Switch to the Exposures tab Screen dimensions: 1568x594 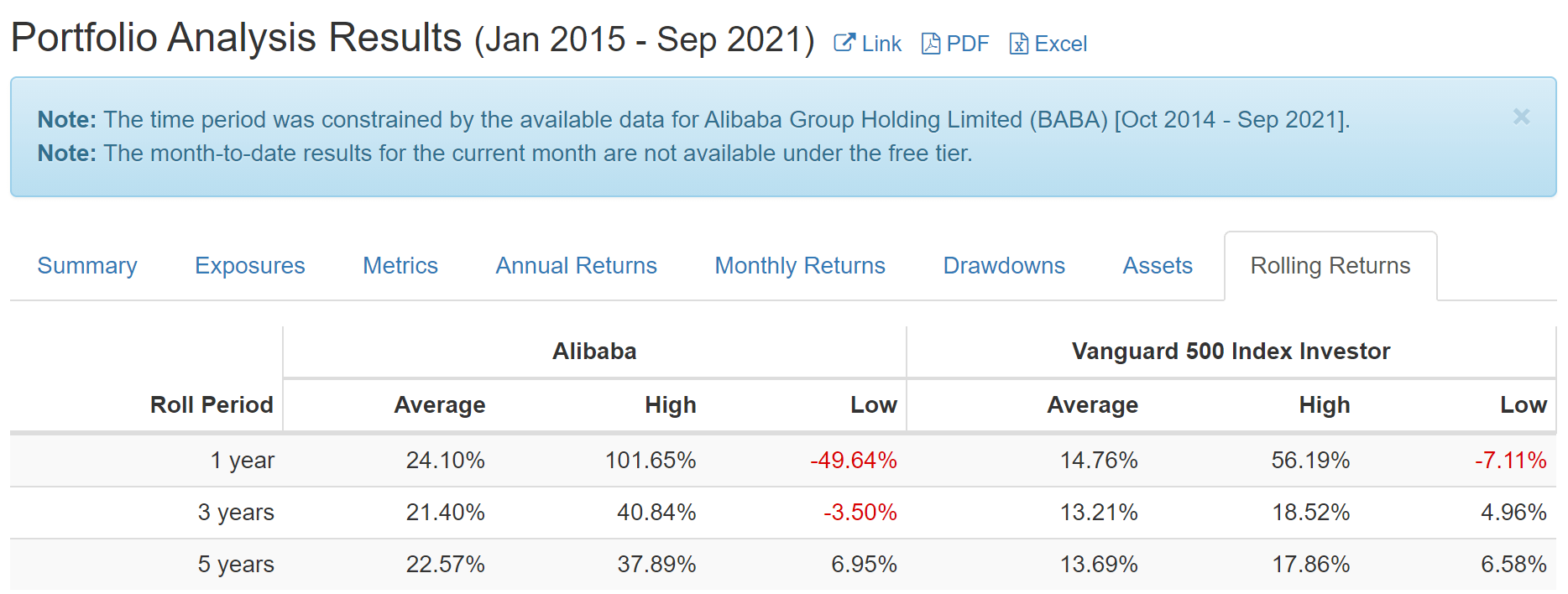pos(249,266)
